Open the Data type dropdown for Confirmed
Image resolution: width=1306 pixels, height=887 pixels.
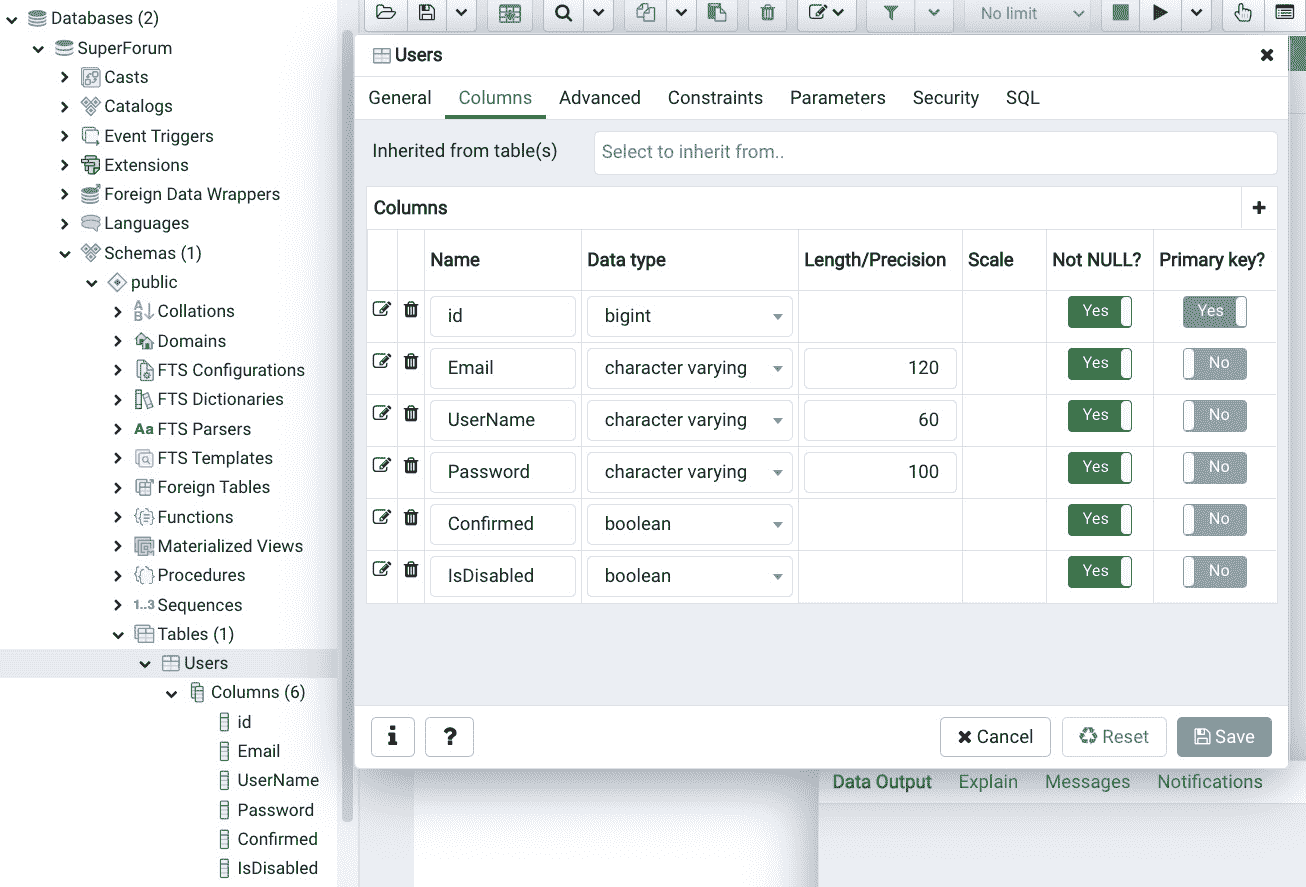coord(777,524)
